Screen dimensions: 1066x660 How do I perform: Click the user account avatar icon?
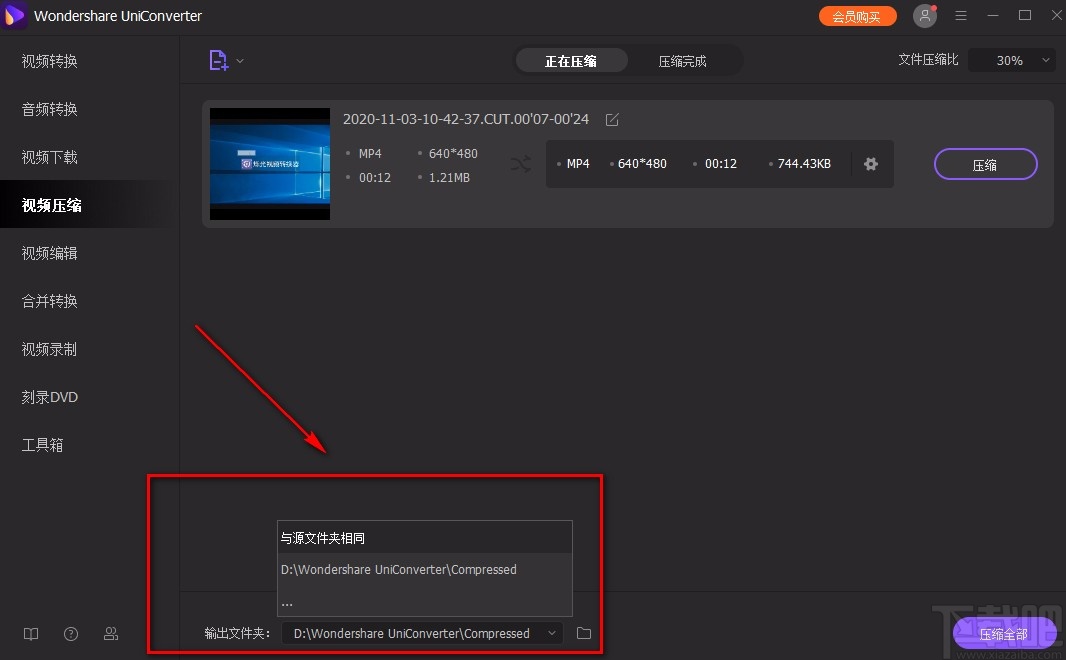924,15
